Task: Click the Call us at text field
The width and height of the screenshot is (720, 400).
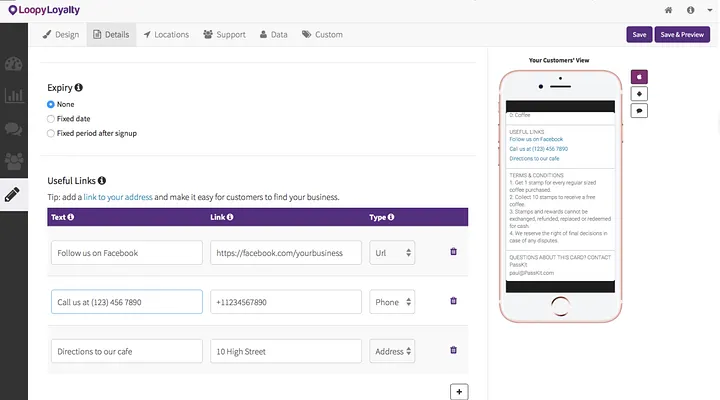Action: coord(127,302)
